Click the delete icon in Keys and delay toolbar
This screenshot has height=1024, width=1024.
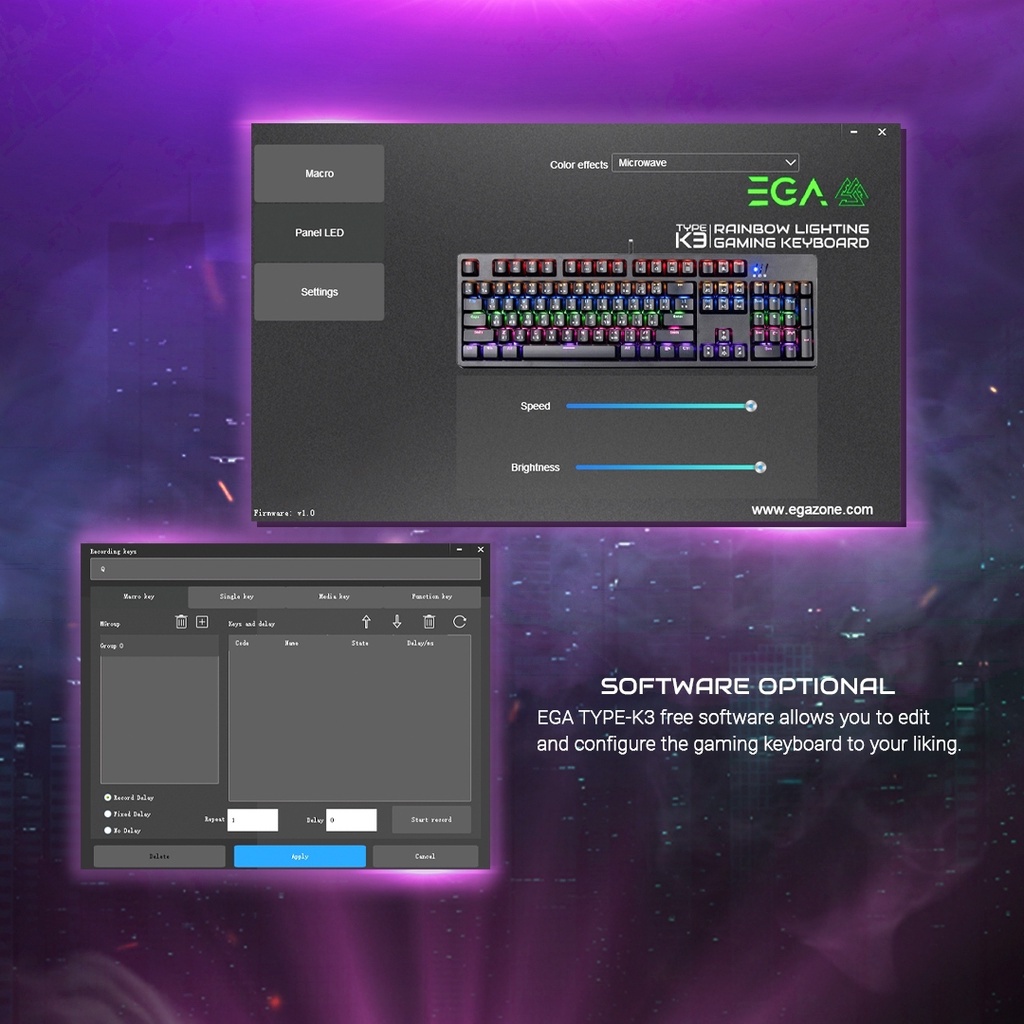(429, 622)
